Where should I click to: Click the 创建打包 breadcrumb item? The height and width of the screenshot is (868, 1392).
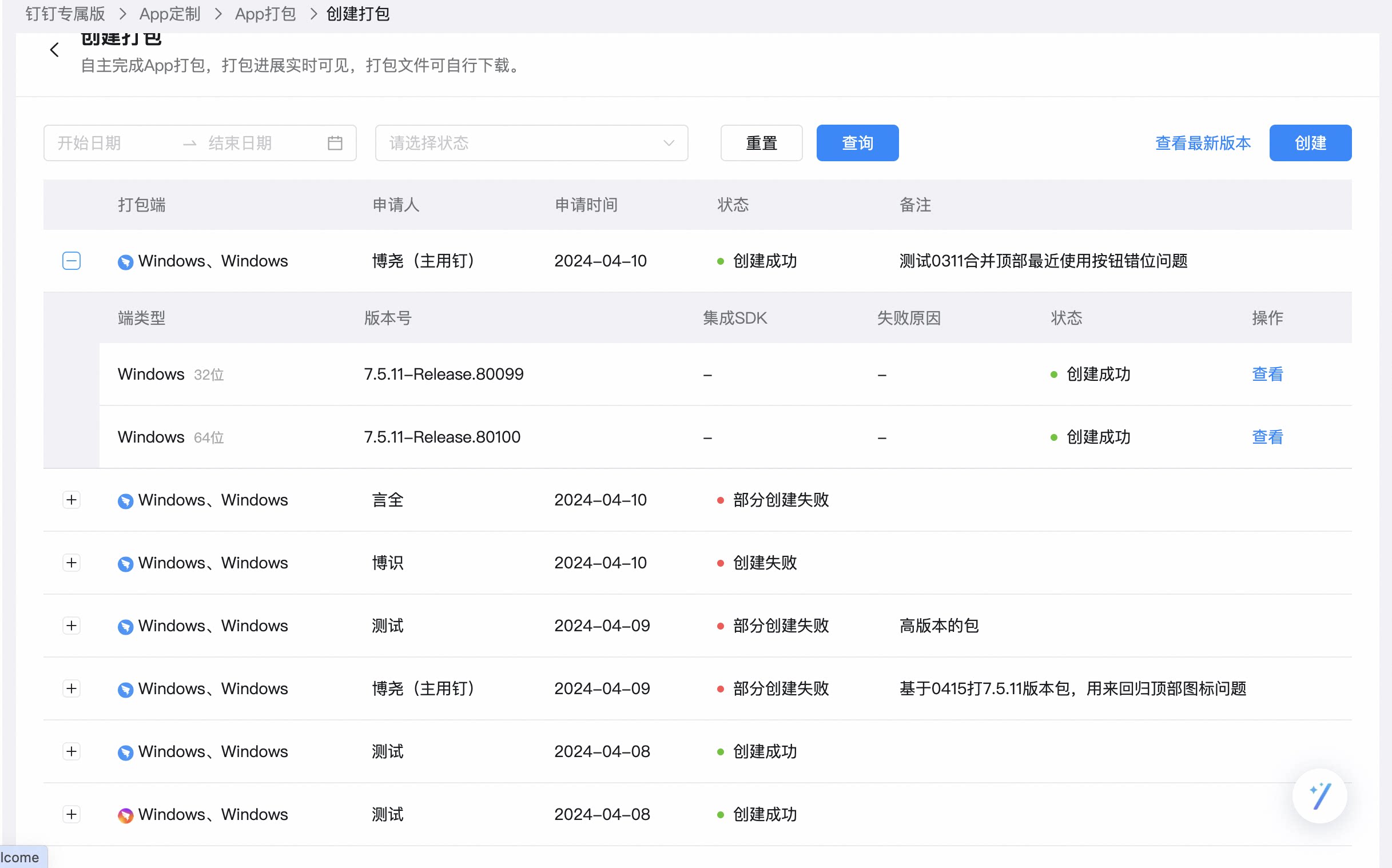click(x=357, y=14)
